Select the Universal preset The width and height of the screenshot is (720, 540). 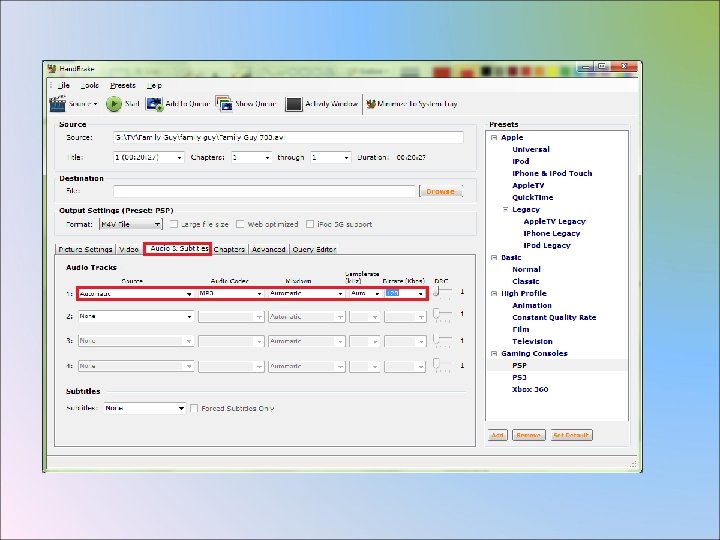(x=531, y=149)
